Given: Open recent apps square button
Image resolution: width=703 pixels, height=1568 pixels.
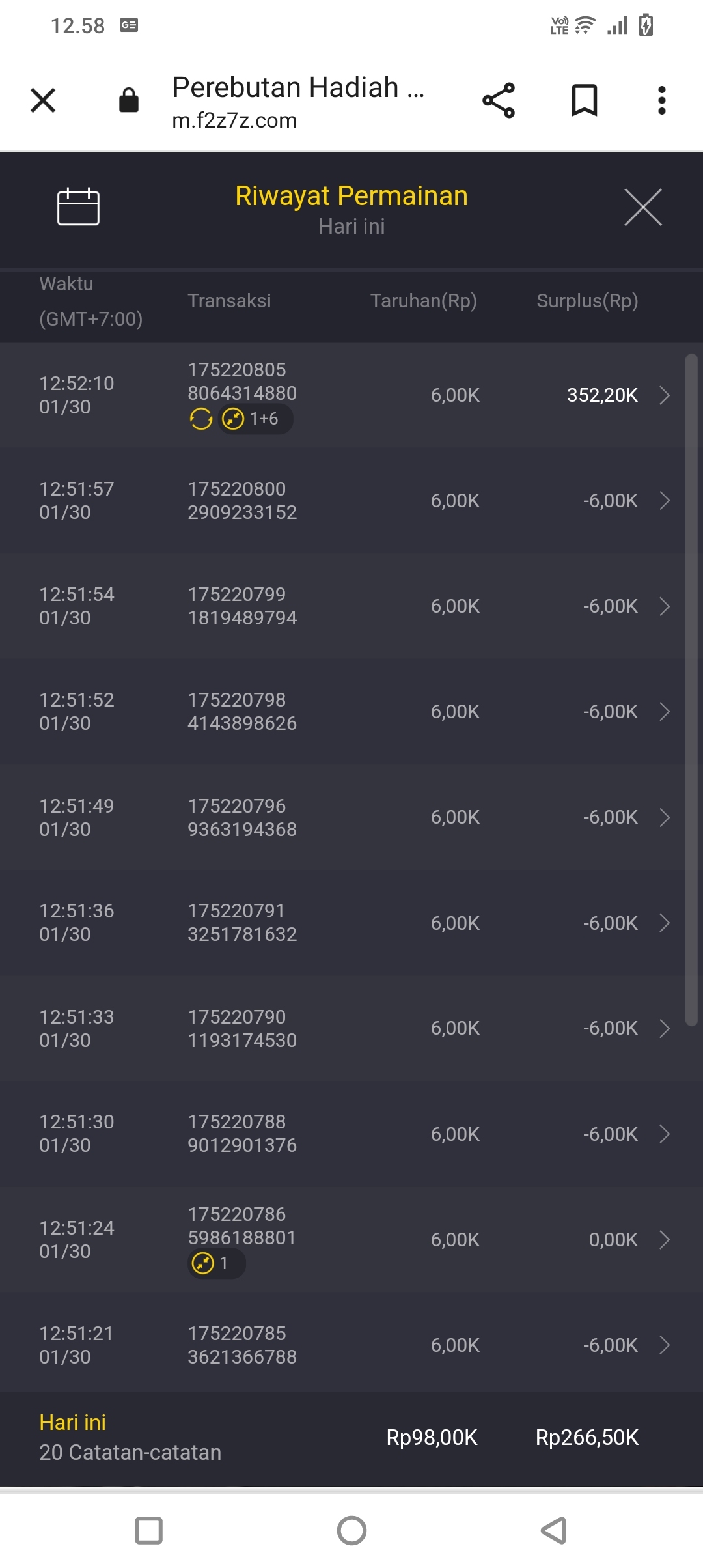Looking at the screenshot, I should (148, 1530).
